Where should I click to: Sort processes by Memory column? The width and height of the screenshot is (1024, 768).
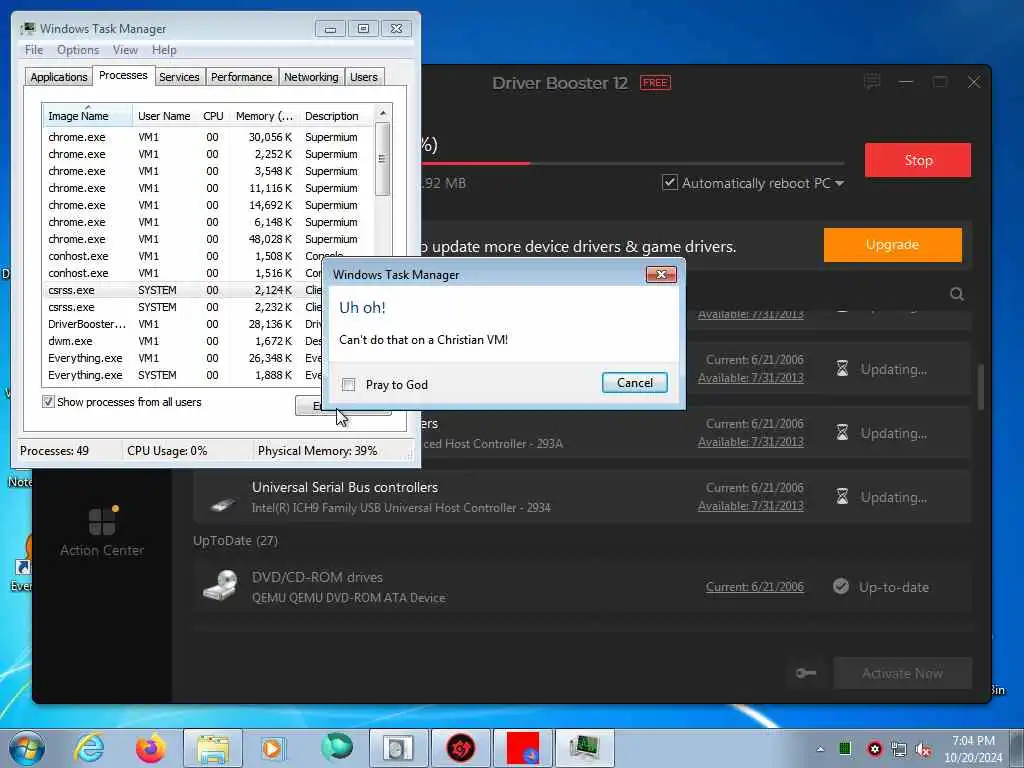tap(264, 116)
